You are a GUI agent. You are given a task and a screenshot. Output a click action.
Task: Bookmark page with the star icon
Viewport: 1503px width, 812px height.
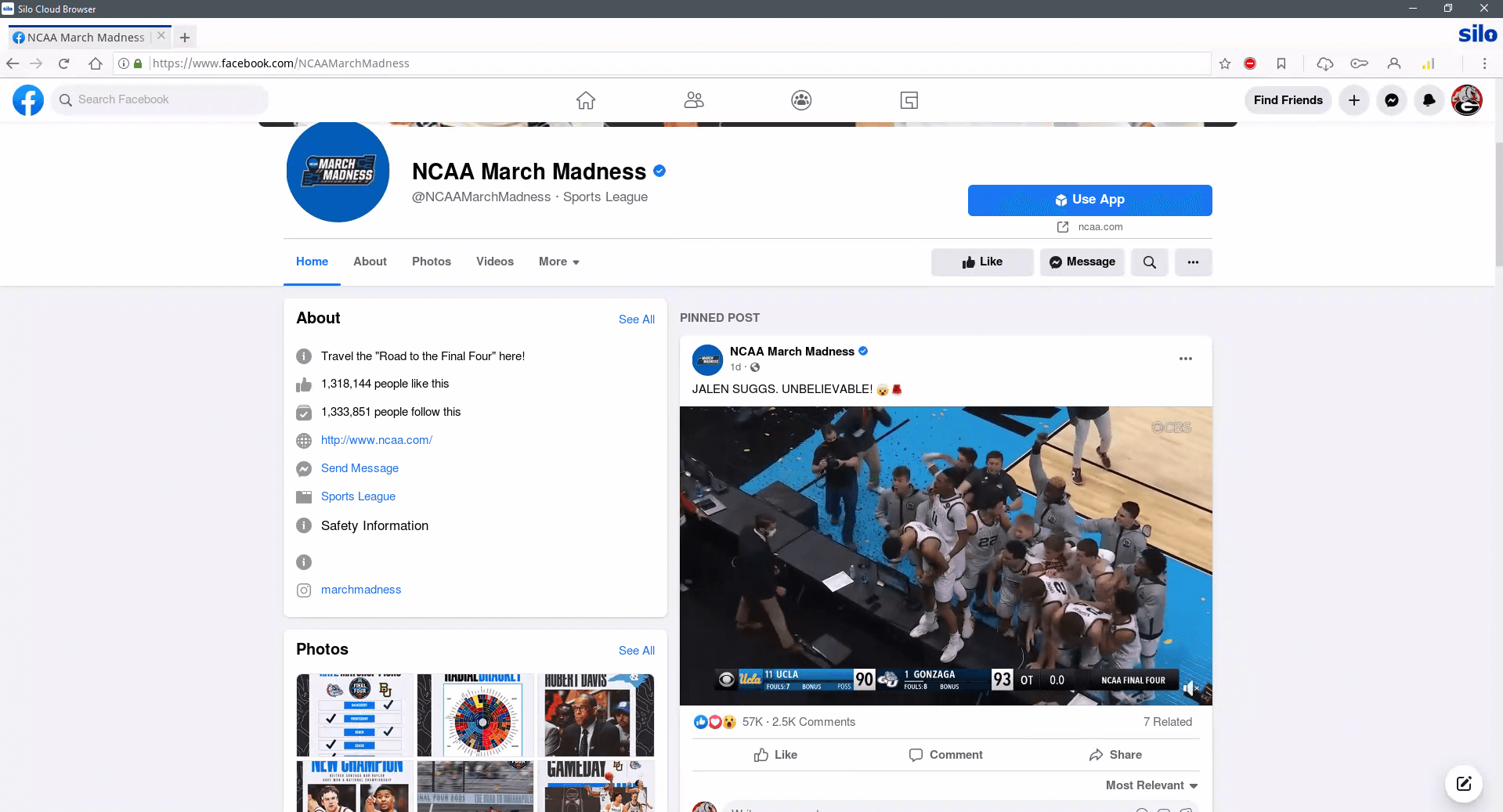point(1225,63)
